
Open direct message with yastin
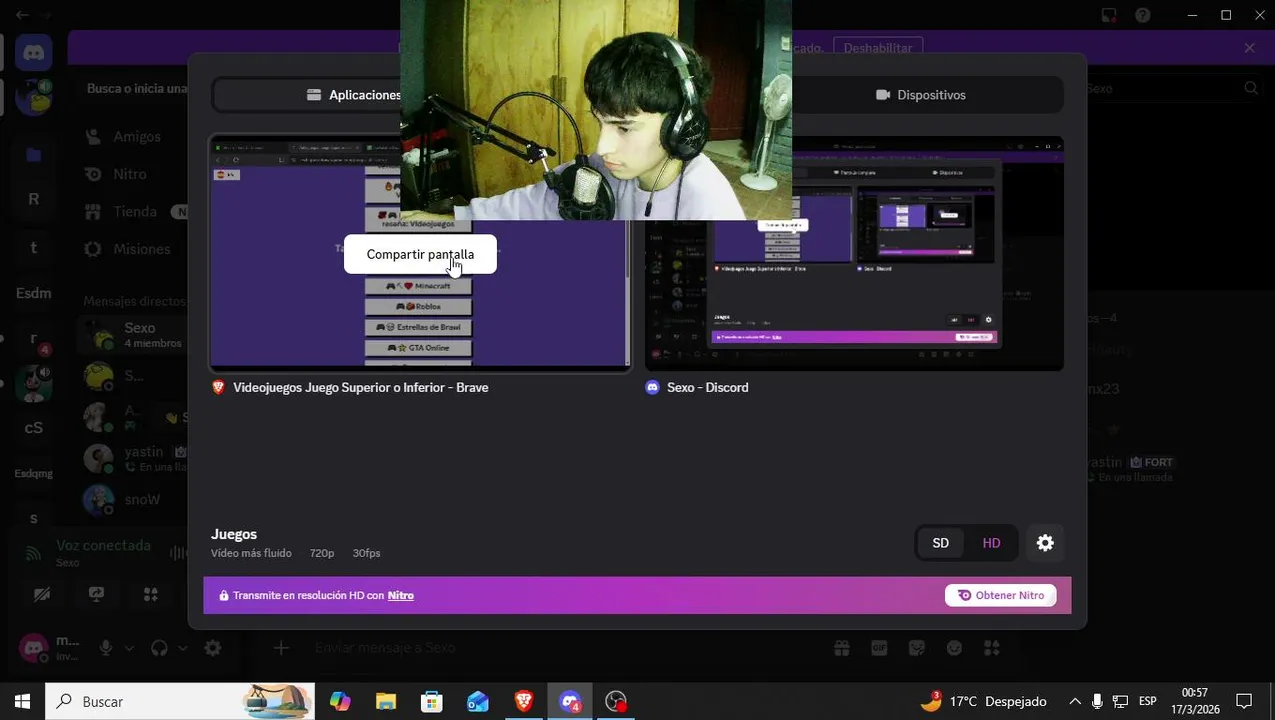pos(133,458)
